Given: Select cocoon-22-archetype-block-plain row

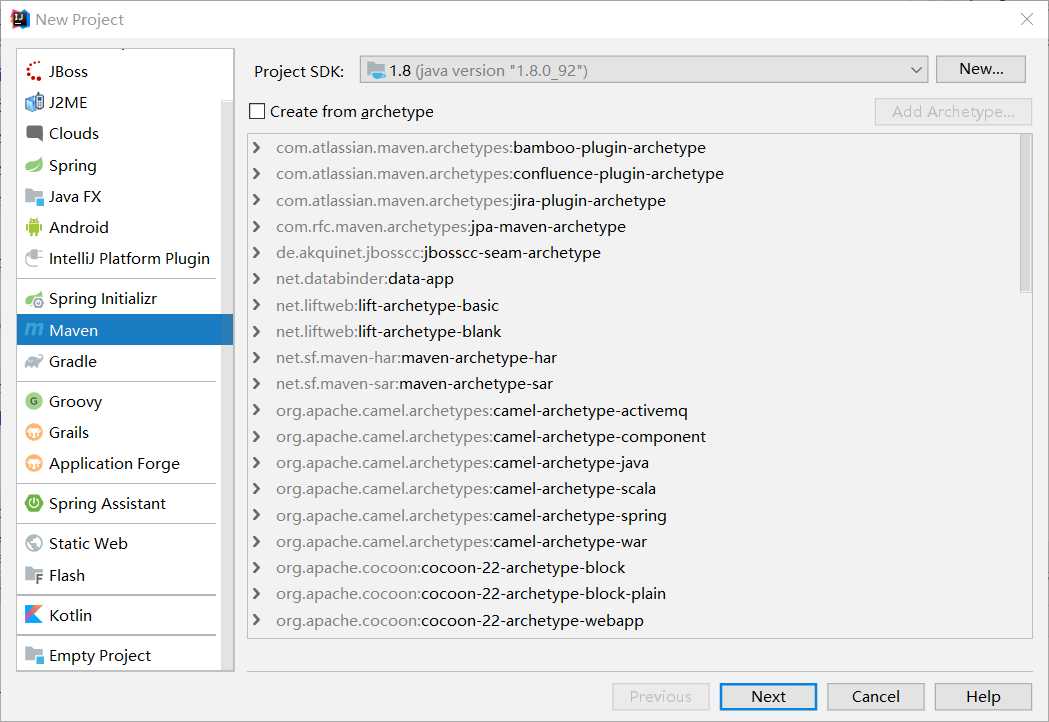Looking at the screenshot, I should click(x=634, y=594).
